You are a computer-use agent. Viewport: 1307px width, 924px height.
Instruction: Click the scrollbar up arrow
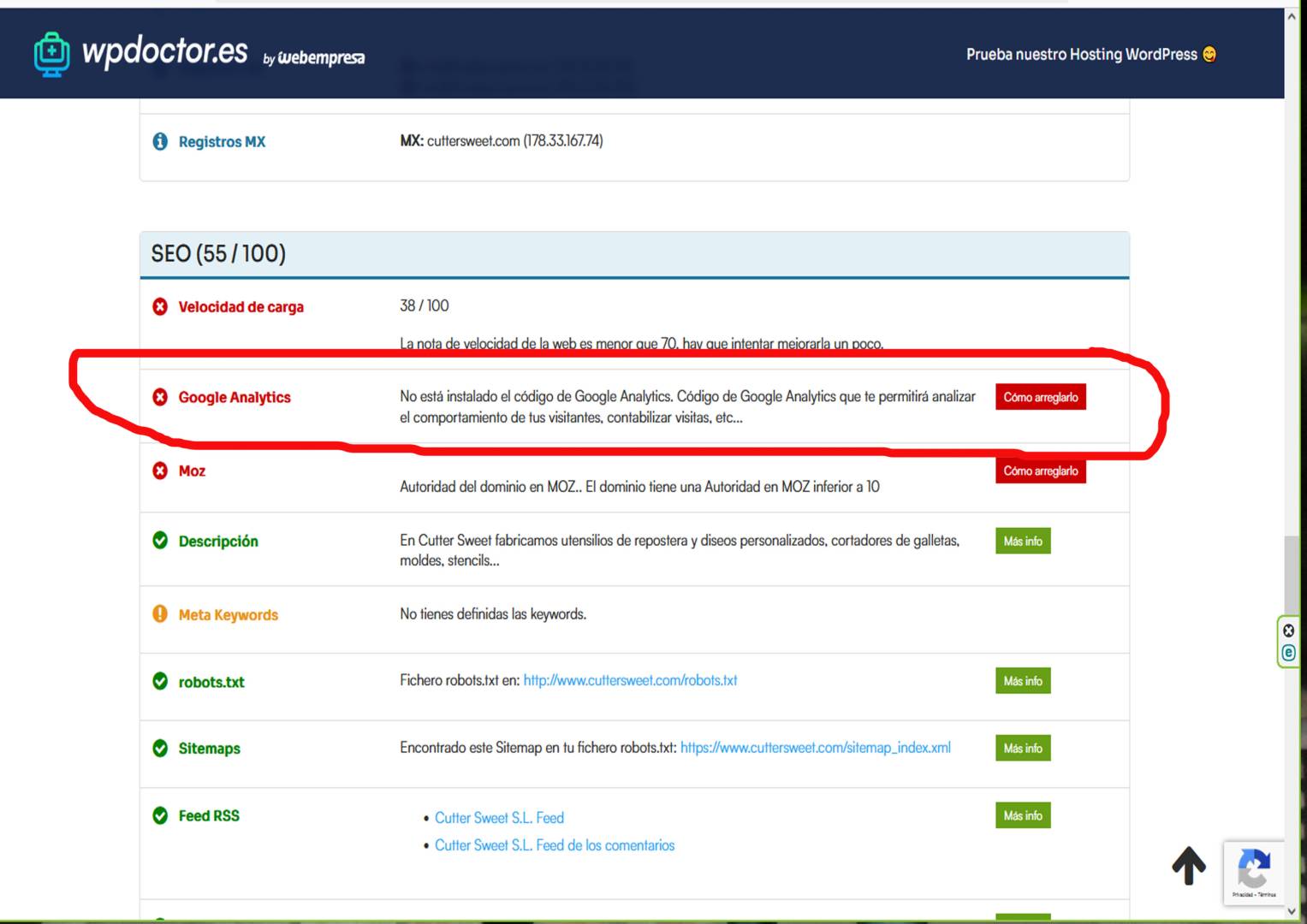(x=1291, y=16)
